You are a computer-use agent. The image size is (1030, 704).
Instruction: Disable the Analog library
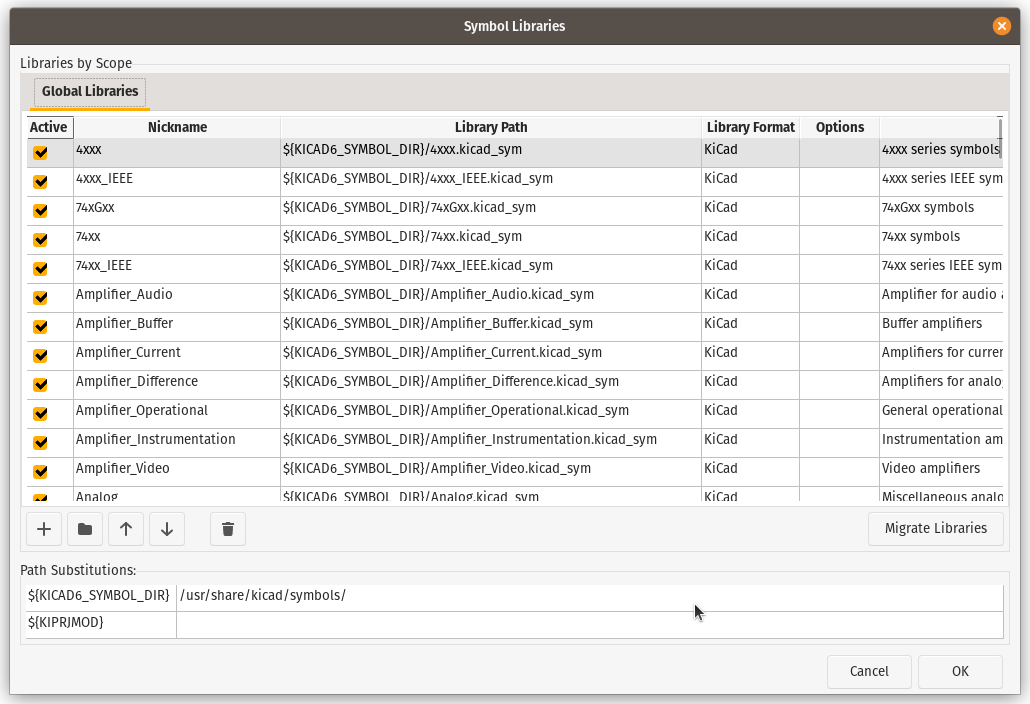(x=41, y=493)
